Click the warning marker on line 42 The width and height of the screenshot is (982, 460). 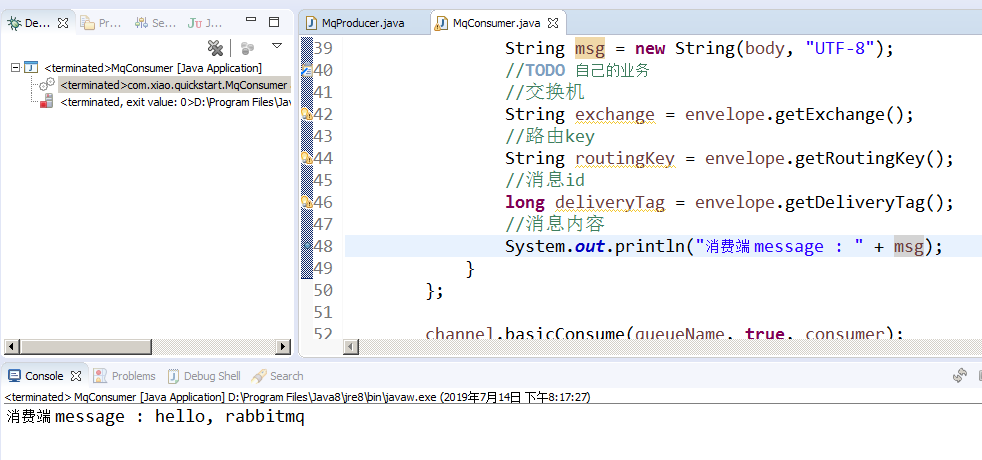[306, 114]
